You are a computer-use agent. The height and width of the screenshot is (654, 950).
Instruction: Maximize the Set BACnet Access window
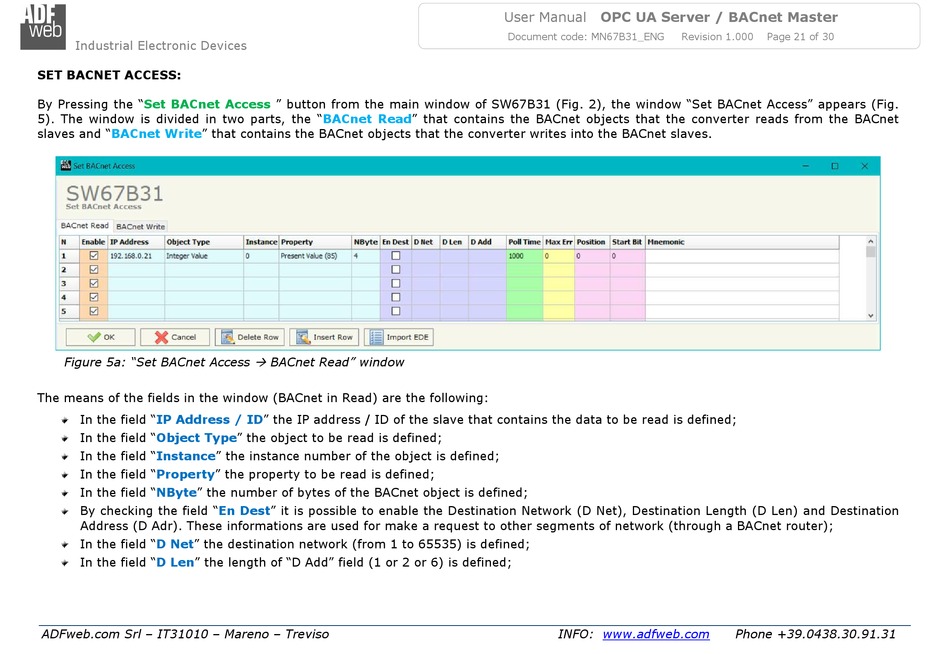tap(835, 165)
